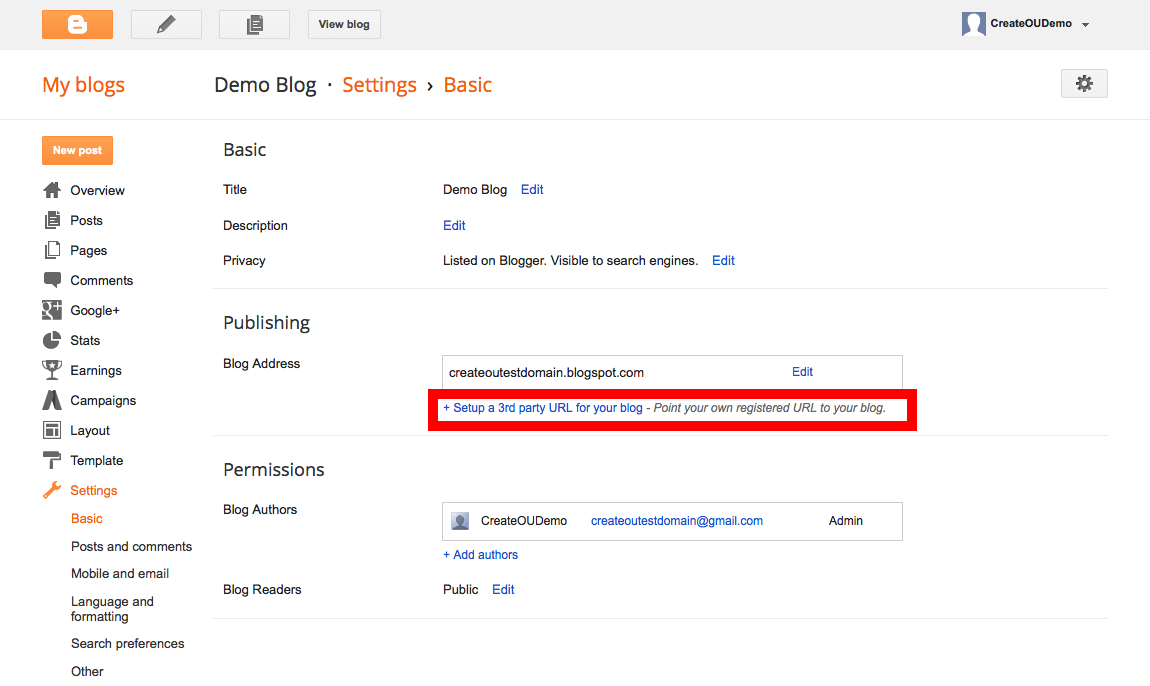Open the posts list document icon
1150x686 pixels.
click(254, 24)
